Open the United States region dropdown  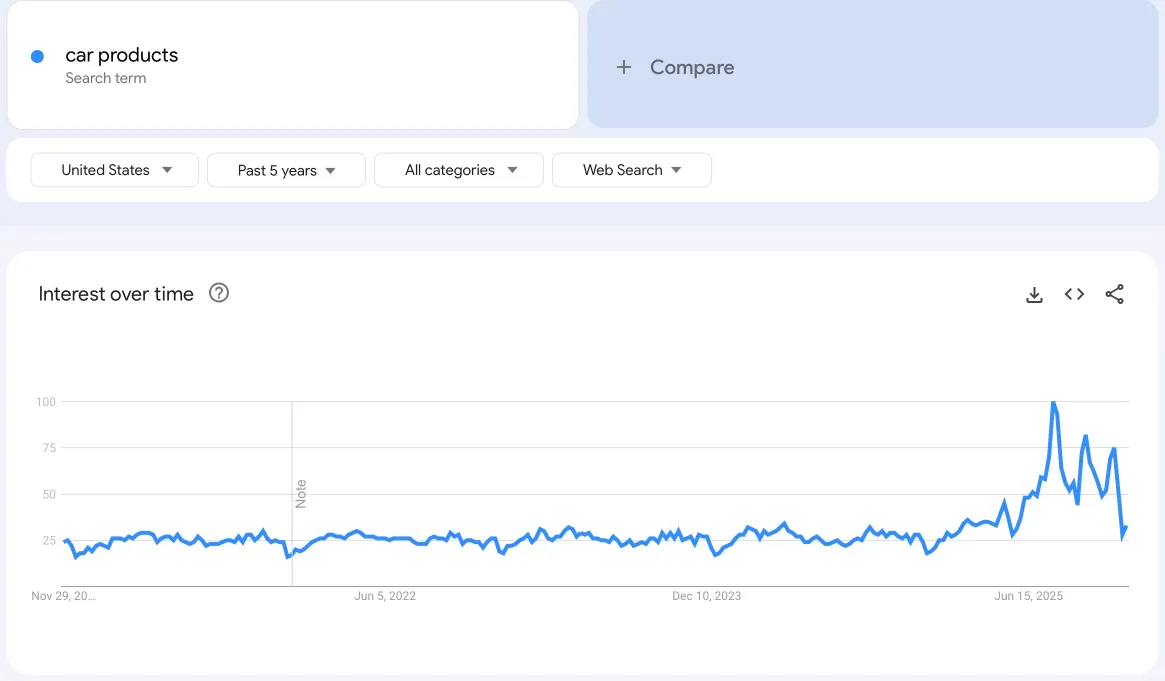pos(115,170)
